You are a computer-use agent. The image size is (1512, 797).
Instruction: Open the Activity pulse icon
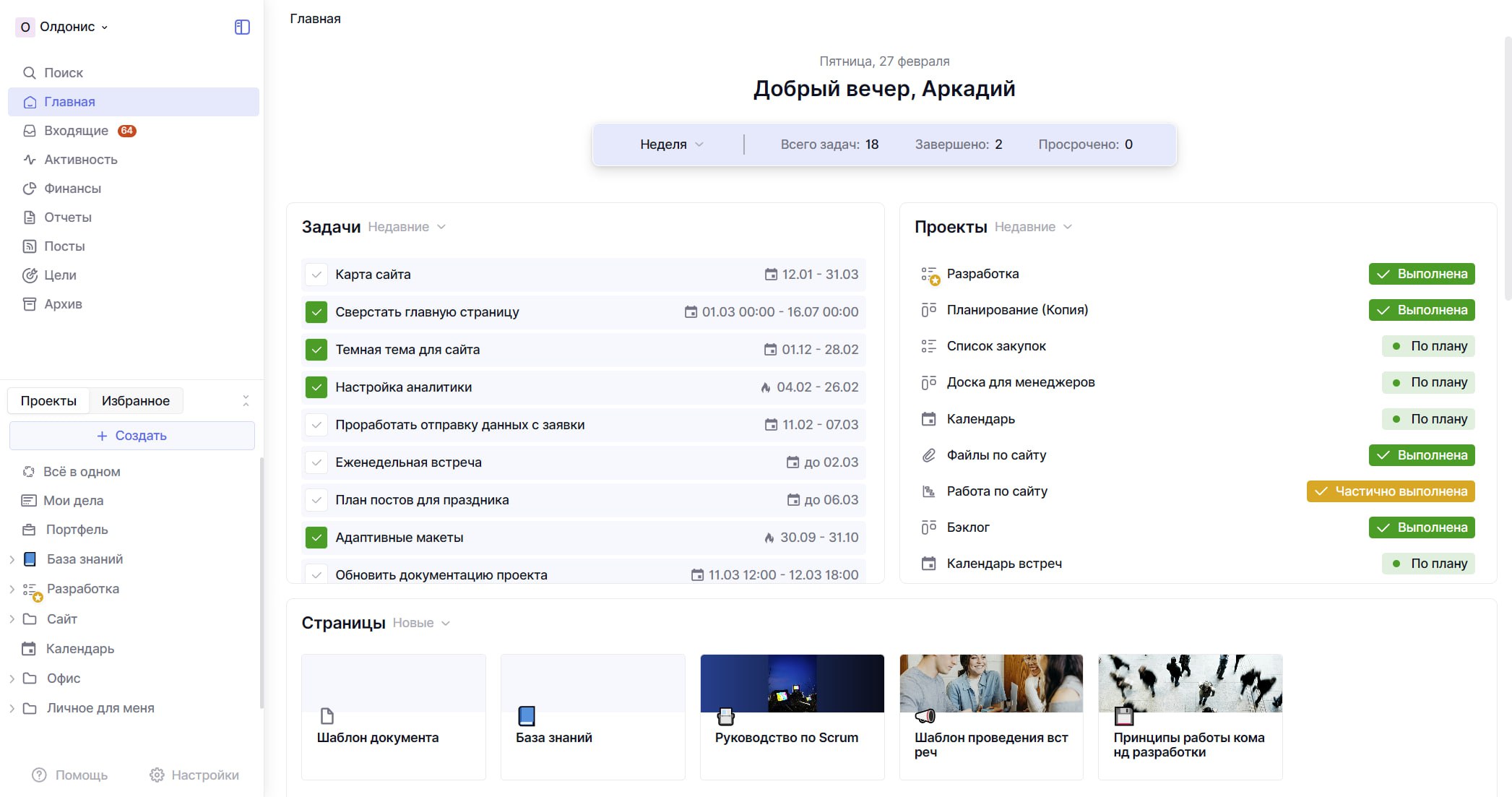30,160
